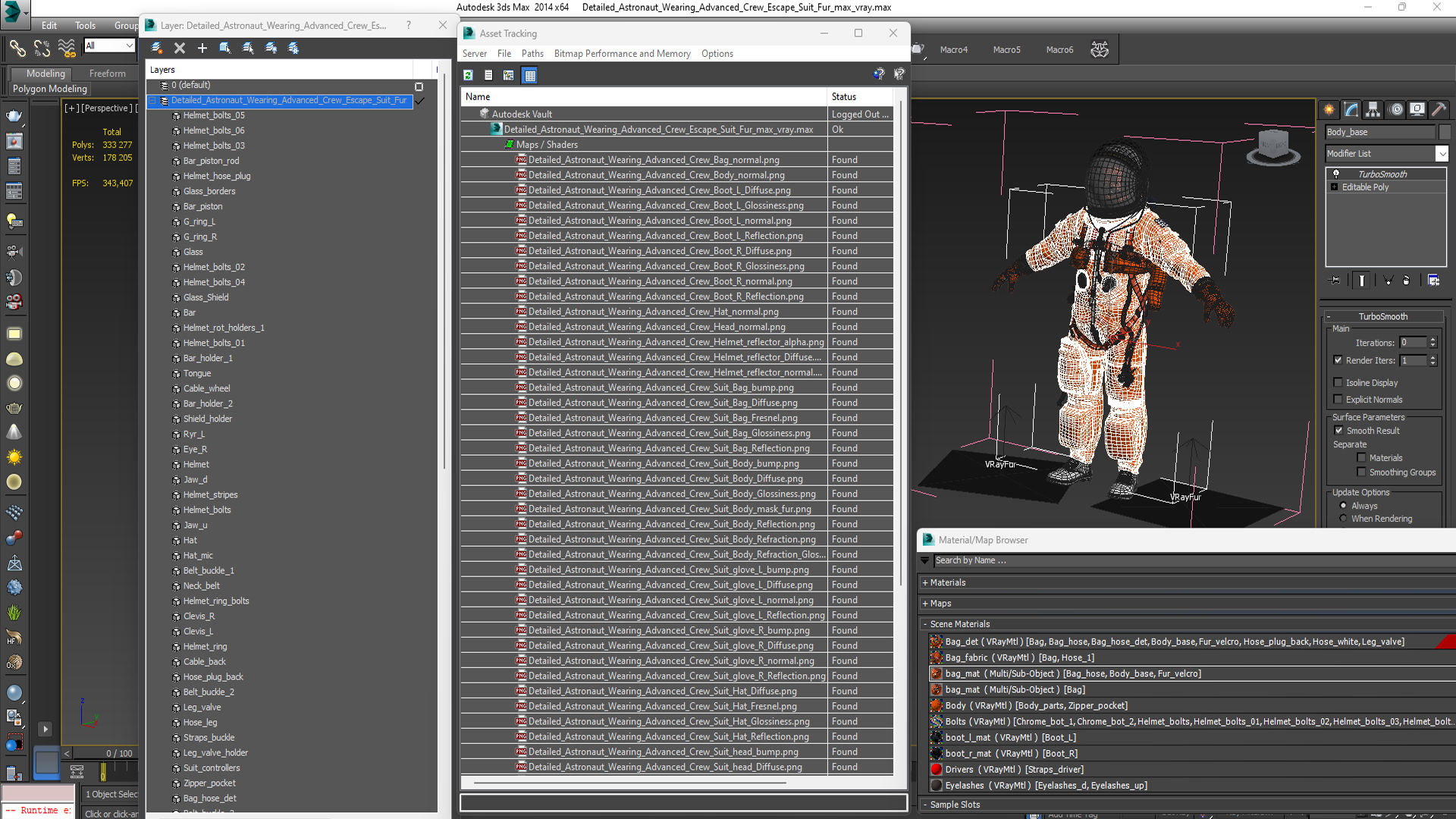This screenshot has width=1456, height=819.
Task: Click Table View icon in Asset Tracking toolbar
Action: (x=530, y=75)
